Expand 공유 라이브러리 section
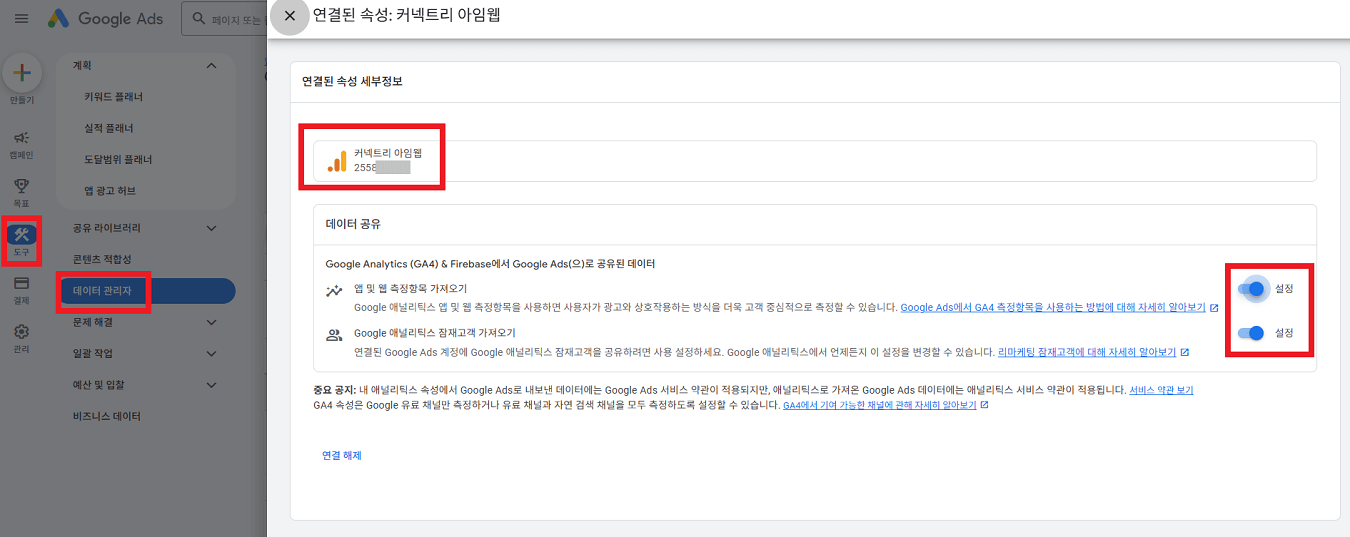The width and height of the screenshot is (1350, 537). coord(211,228)
